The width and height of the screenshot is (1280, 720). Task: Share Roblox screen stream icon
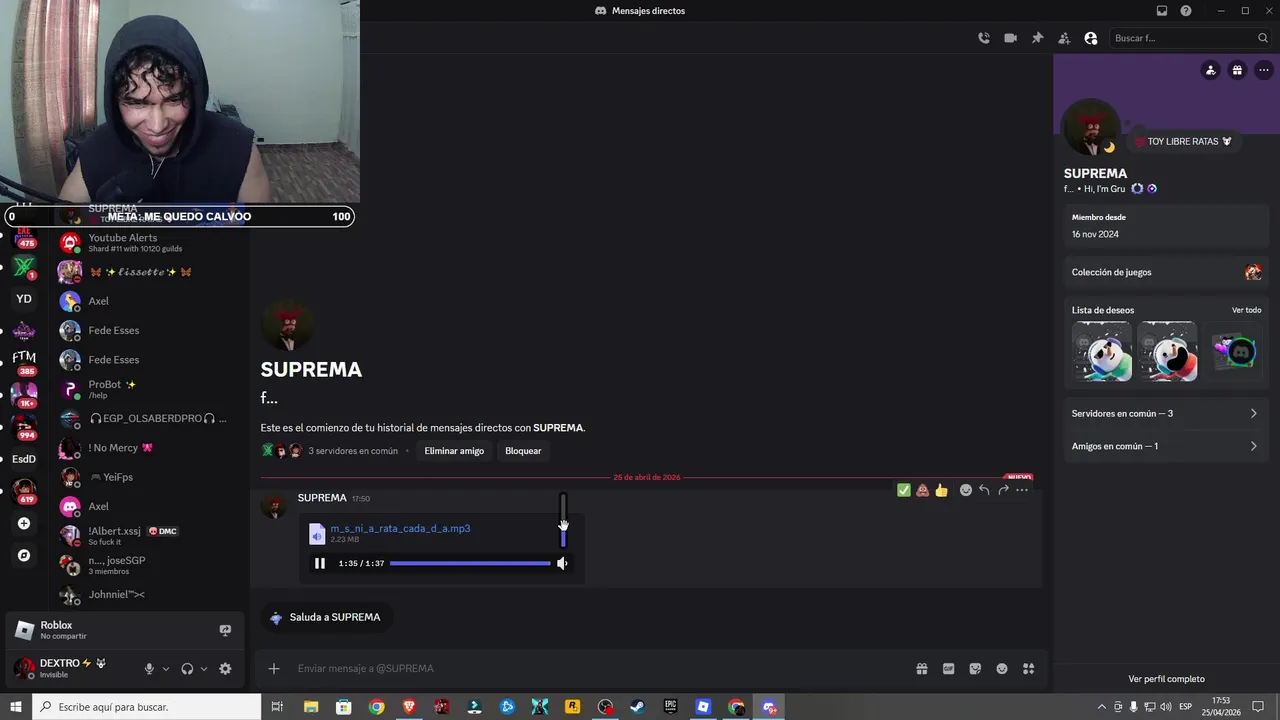pos(225,630)
